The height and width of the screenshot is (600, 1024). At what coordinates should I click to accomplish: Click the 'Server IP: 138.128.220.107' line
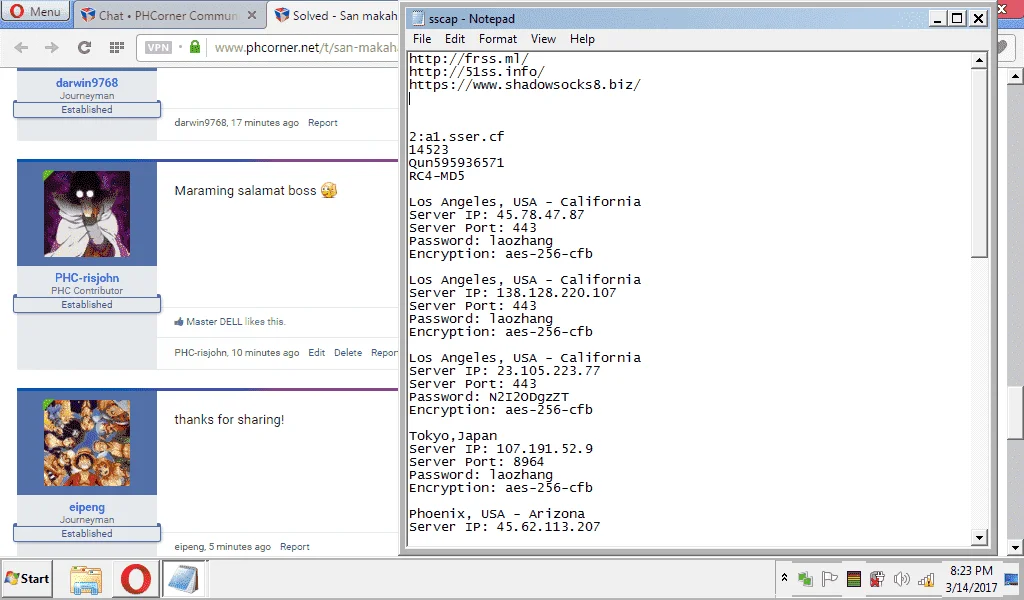click(513, 292)
